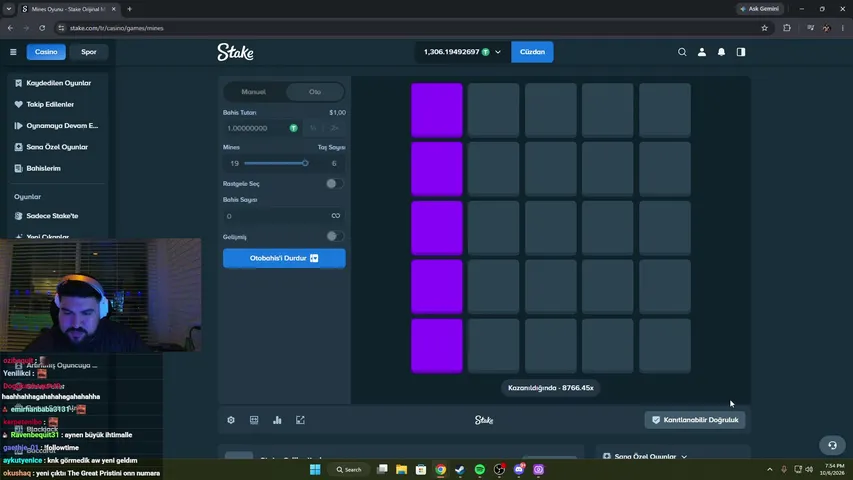Click the Bahis Sayısı input field

coord(283,216)
